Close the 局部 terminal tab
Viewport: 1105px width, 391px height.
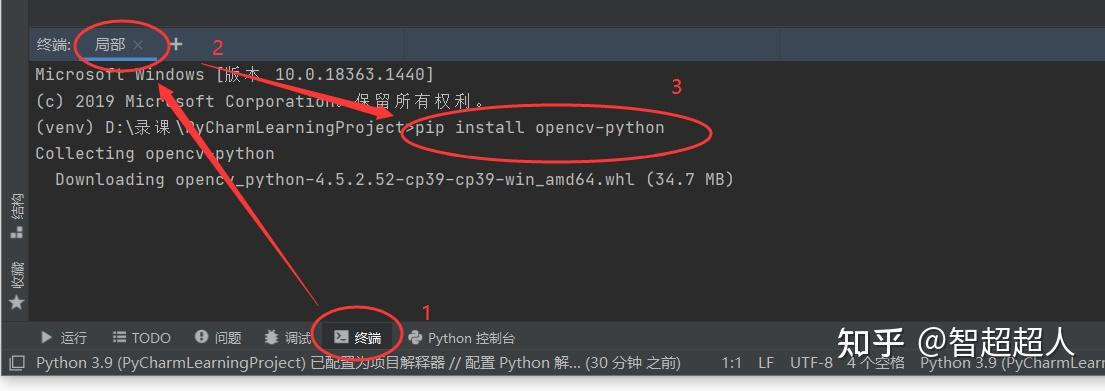tap(139, 45)
